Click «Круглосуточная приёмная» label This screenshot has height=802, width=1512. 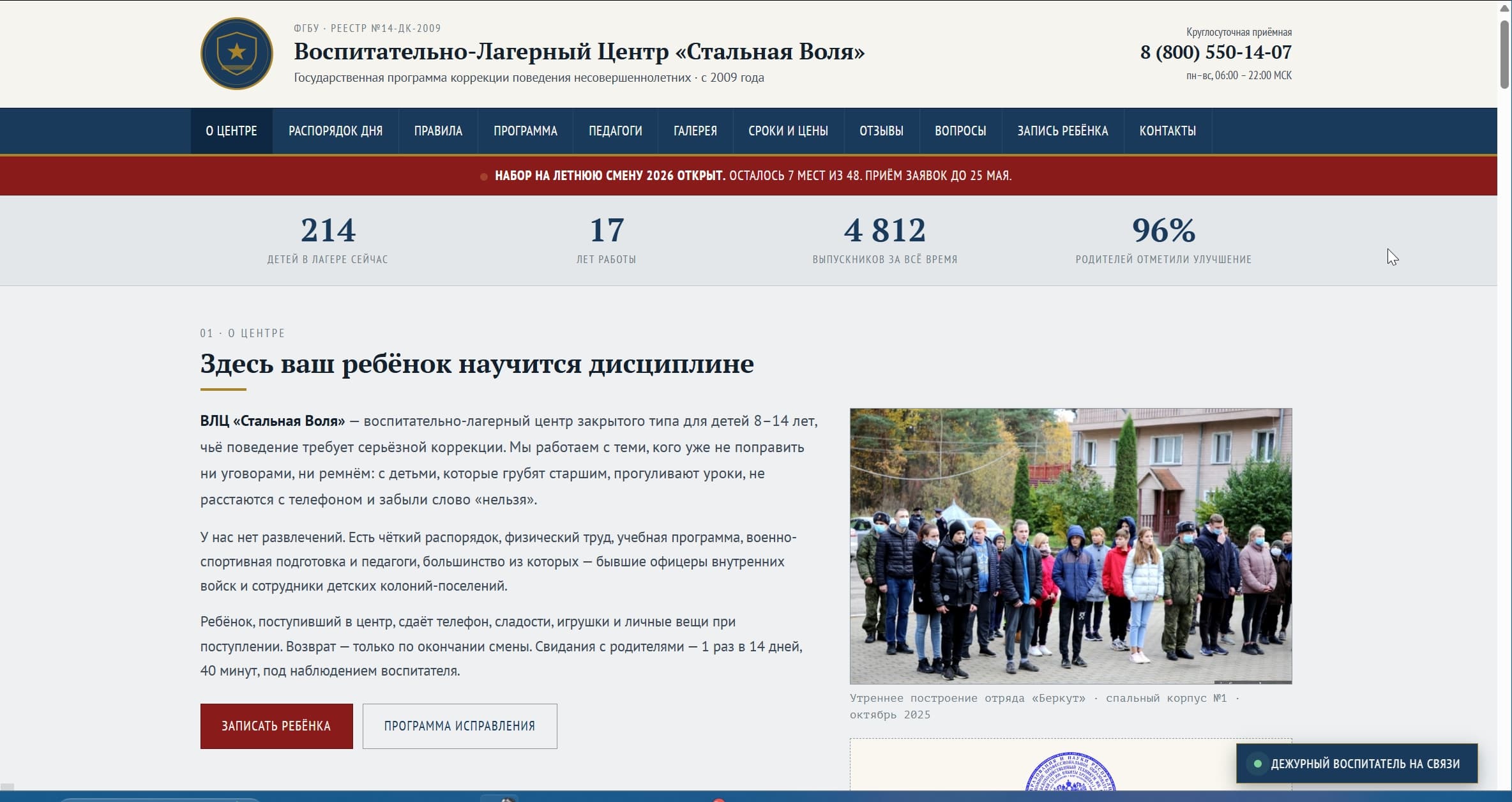(x=1239, y=32)
